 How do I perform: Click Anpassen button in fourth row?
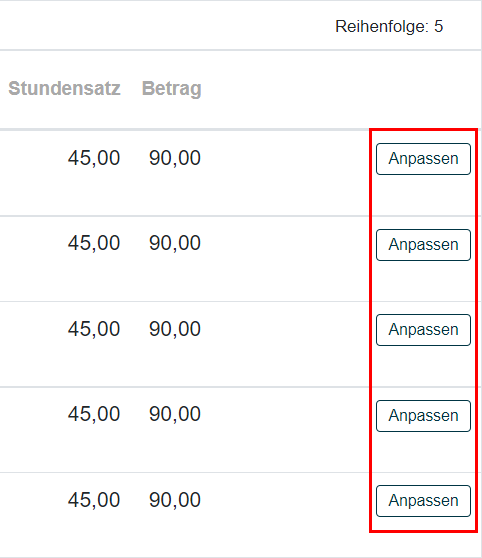coord(423,416)
